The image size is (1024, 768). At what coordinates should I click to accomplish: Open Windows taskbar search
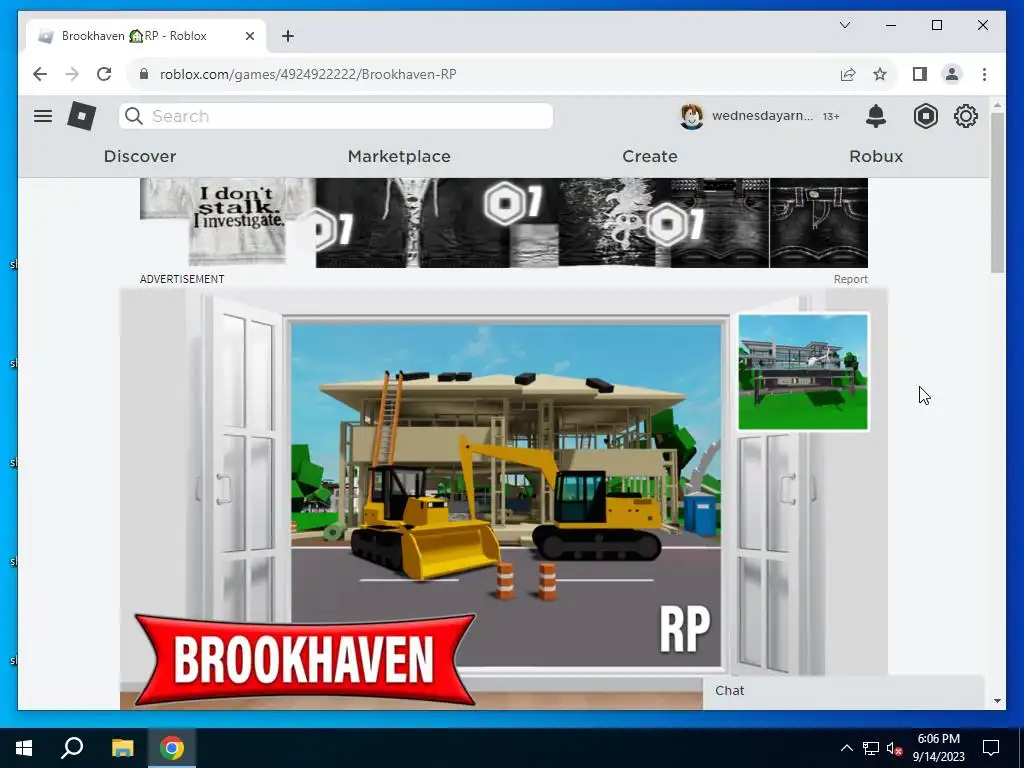[72, 748]
